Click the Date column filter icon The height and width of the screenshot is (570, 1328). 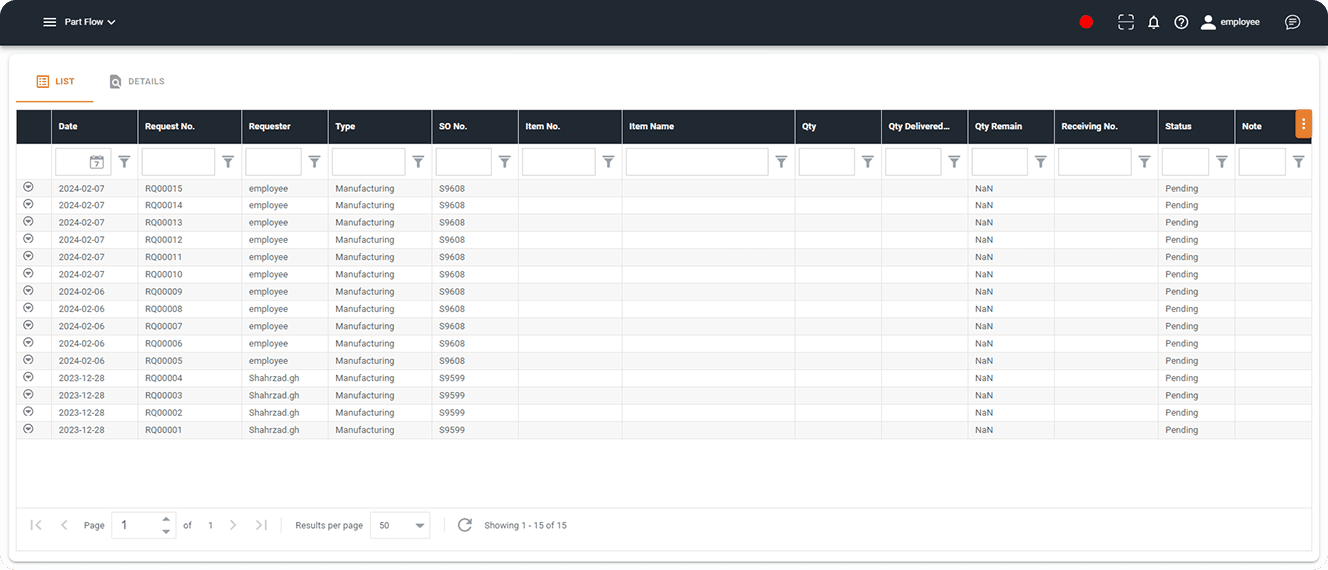click(124, 162)
